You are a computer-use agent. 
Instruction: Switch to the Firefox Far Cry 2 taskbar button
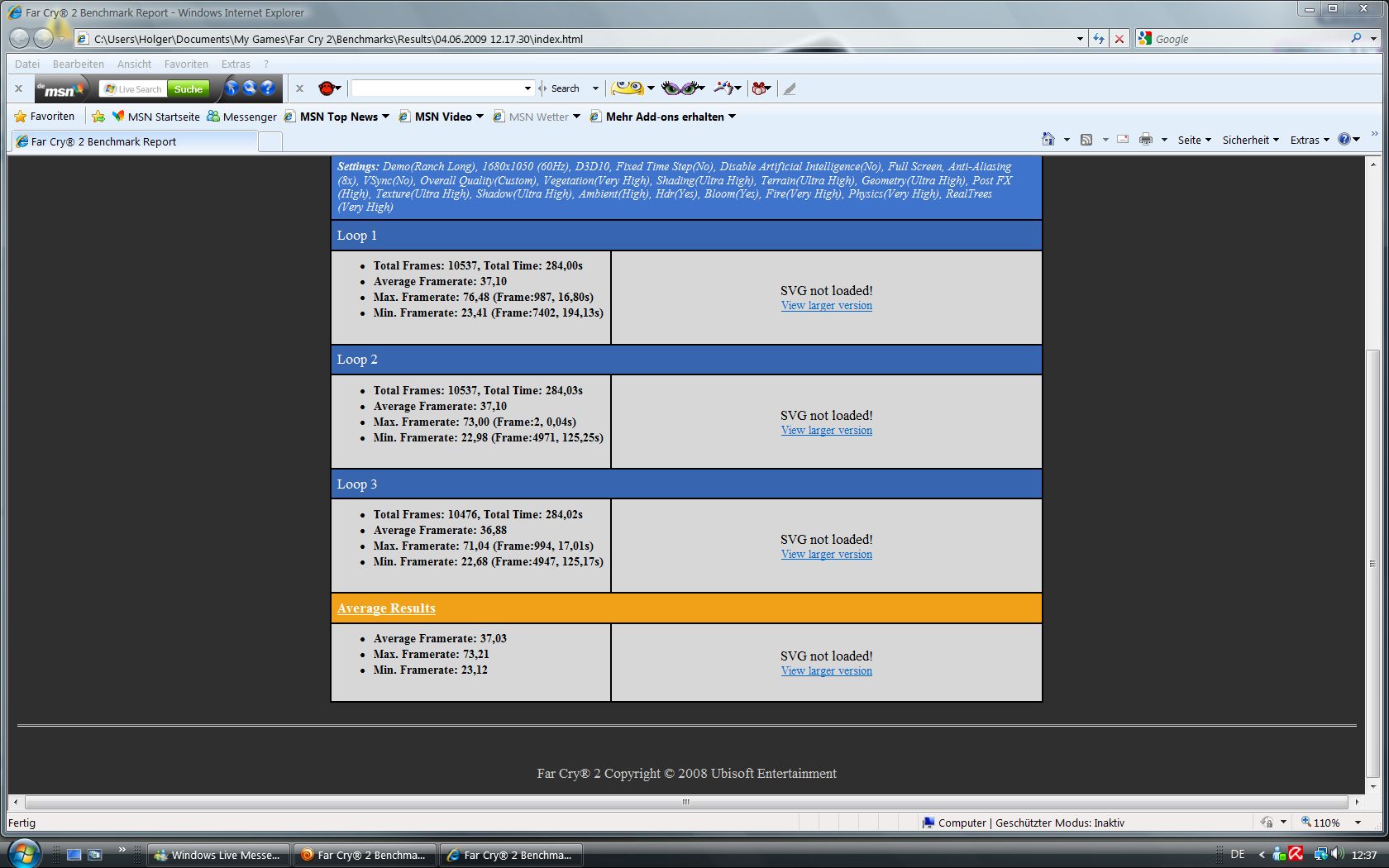(x=365, y=855)
